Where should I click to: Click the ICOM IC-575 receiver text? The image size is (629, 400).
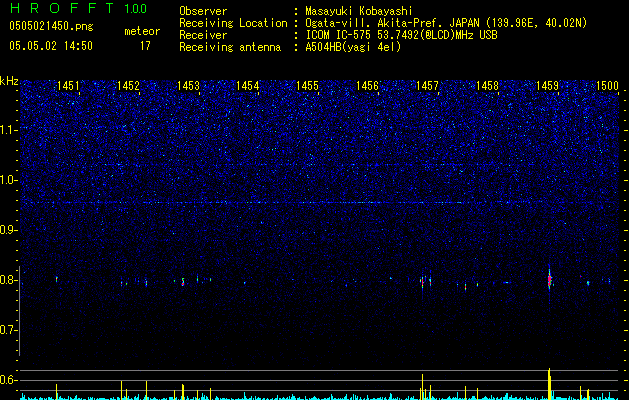(x=401, y=35)
